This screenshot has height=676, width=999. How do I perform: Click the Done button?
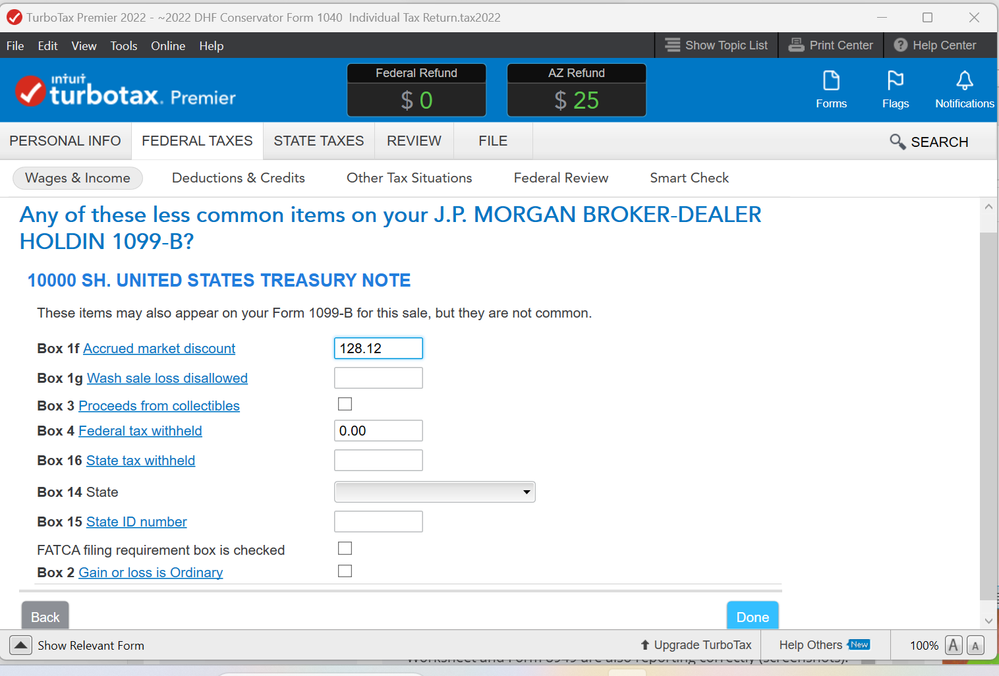[752, 615]
